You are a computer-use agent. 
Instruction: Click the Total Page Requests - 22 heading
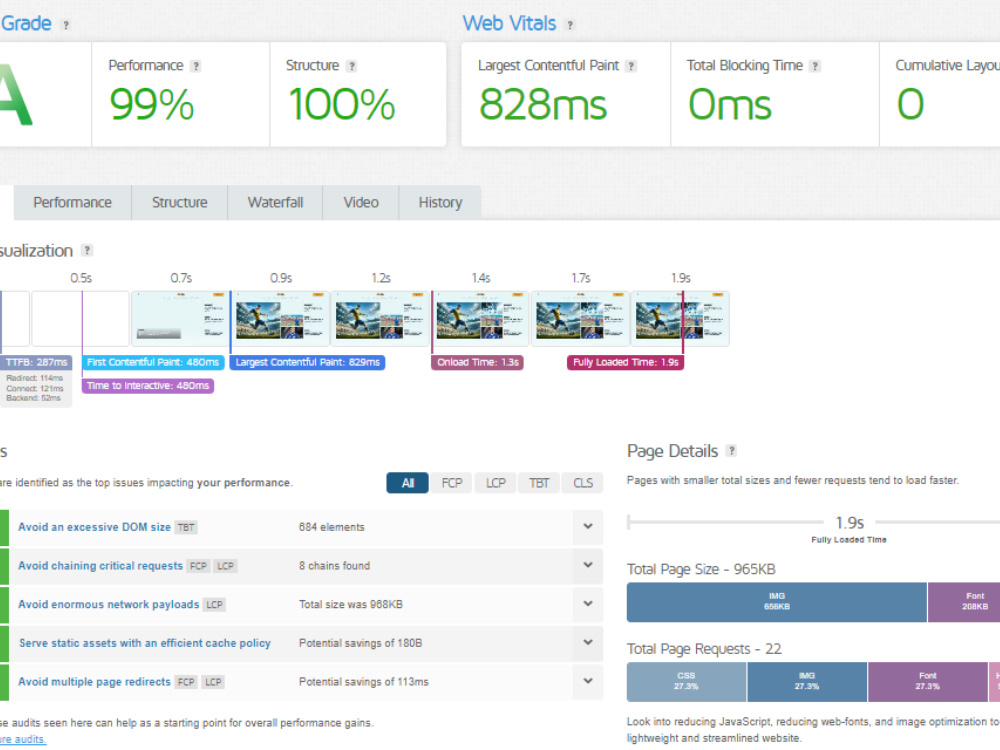tap(704, 649)
